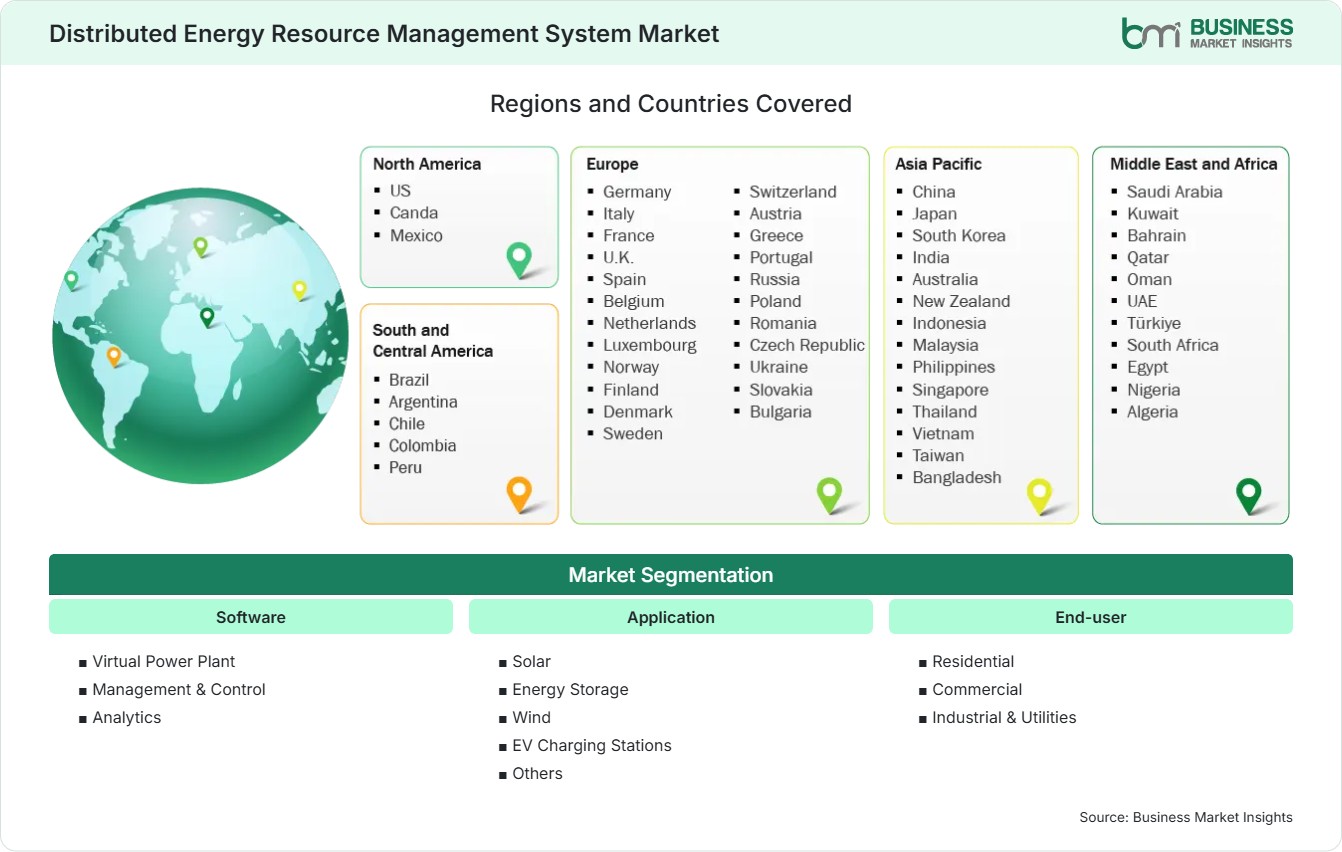Click the 'Regions and Countries Covered' title
The height and width of the screenshot is (852, 1342).
671,103
